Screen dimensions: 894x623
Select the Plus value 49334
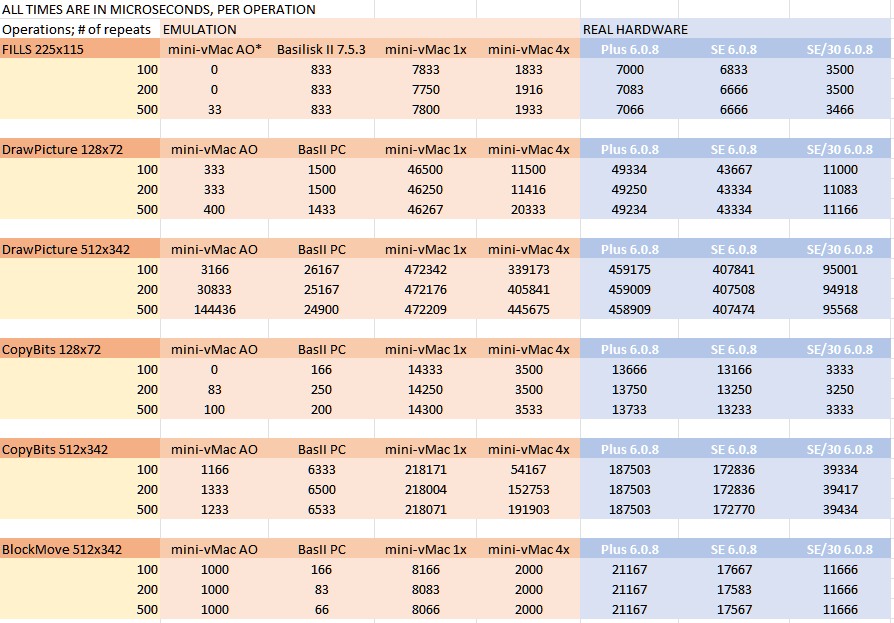click(x=629, y=169)
